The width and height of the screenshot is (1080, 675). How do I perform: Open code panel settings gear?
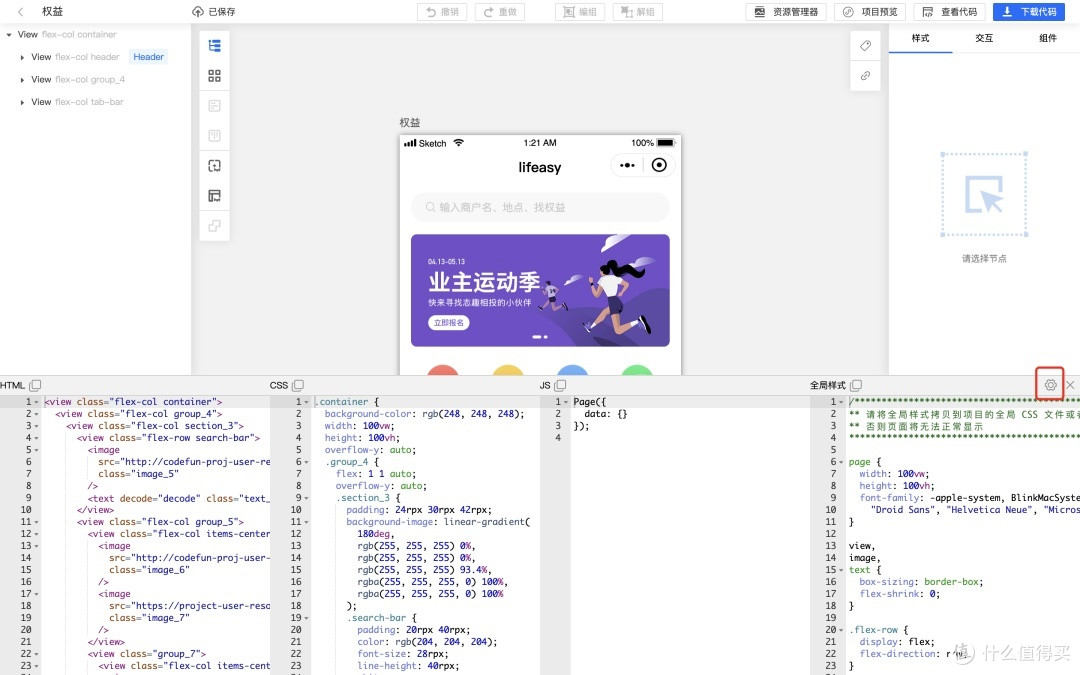pos(1050,385)
